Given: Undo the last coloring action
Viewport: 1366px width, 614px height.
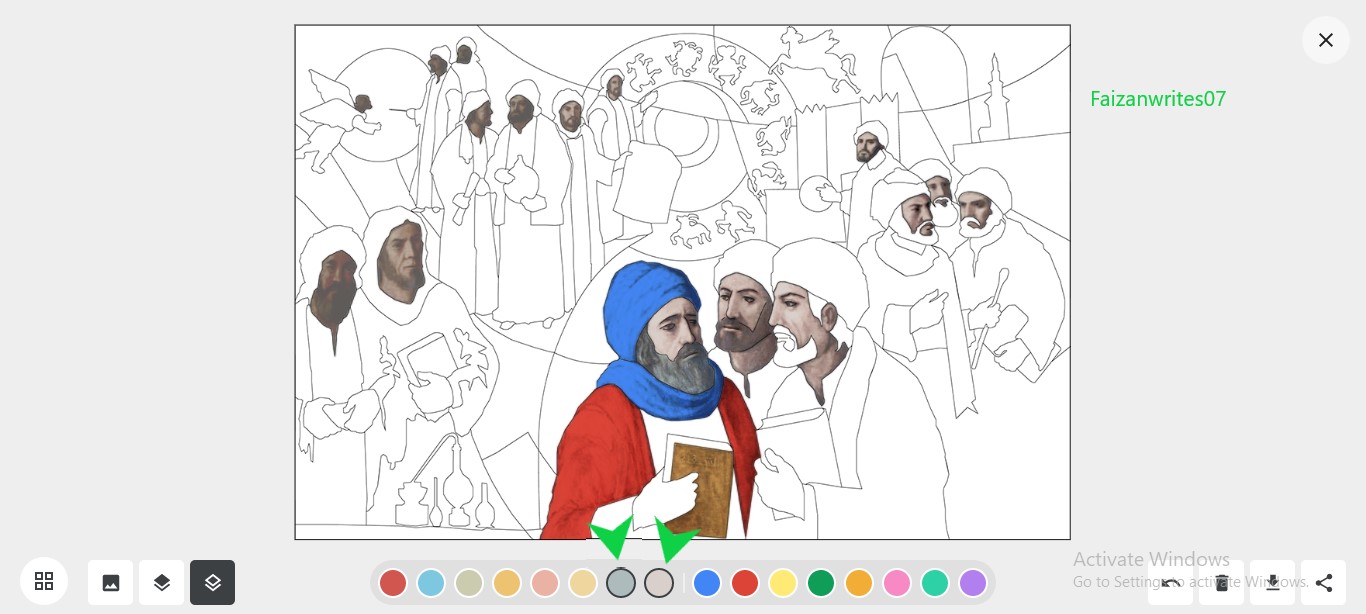Looking at the screenshot, I should point(1170,582).
